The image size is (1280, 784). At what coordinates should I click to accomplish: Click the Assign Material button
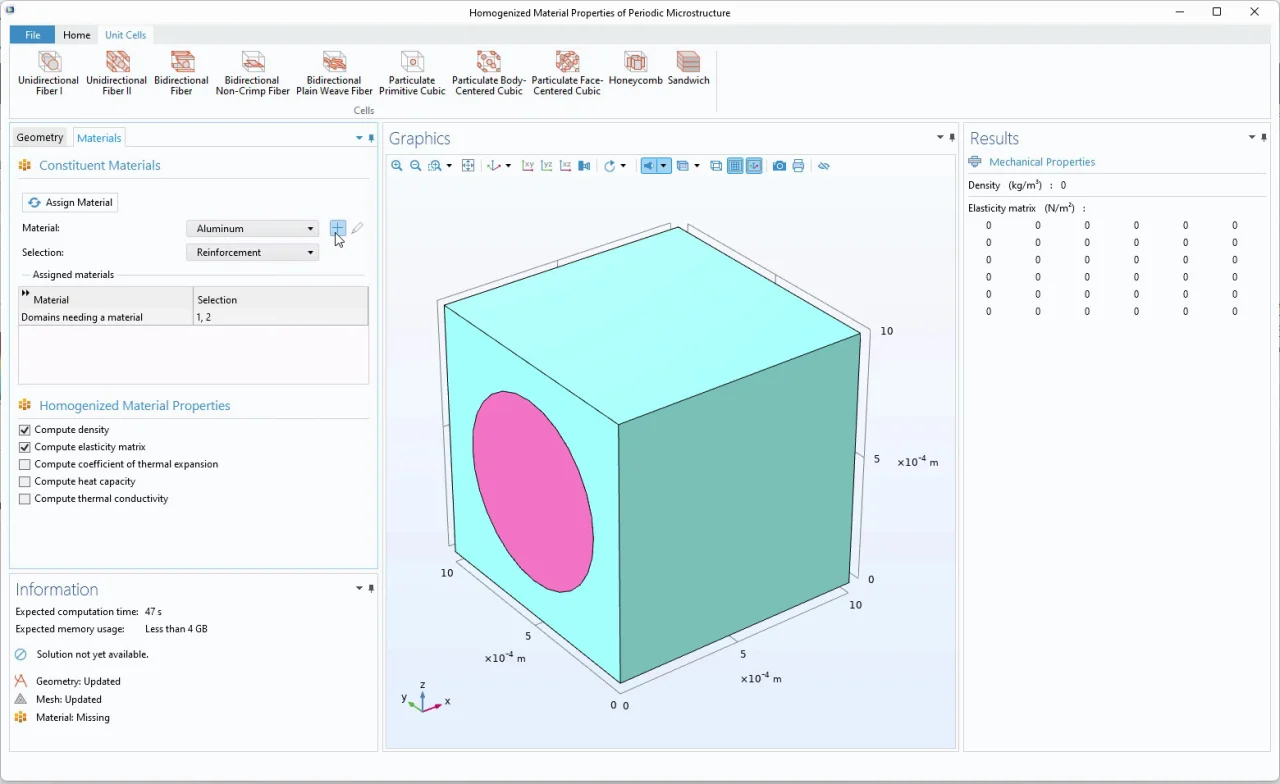[x=70, y=203]
